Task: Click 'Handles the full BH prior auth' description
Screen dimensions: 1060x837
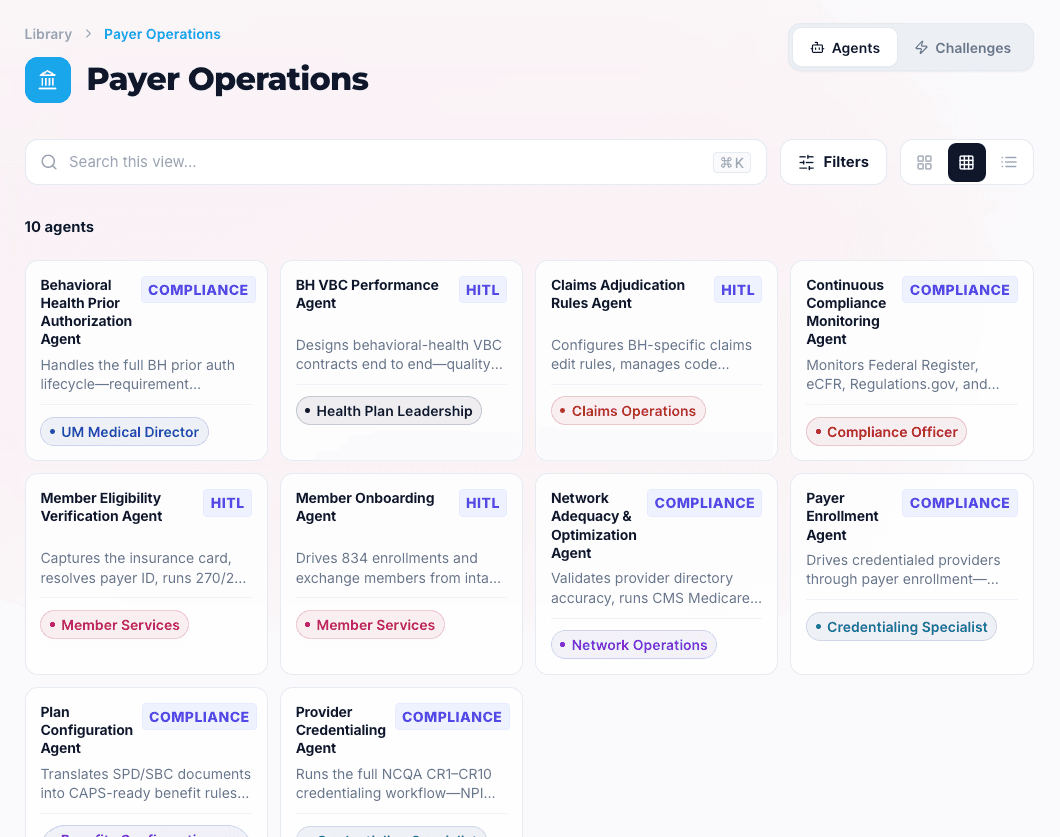Action: (x=138, y=375)
